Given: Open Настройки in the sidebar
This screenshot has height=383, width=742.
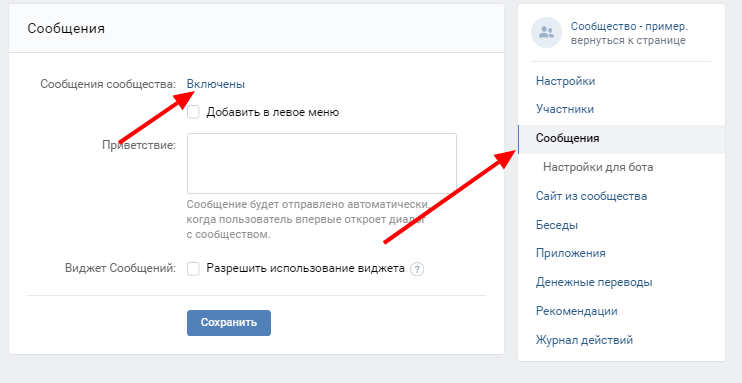Looking at the screenshot, I should point(565,81).
